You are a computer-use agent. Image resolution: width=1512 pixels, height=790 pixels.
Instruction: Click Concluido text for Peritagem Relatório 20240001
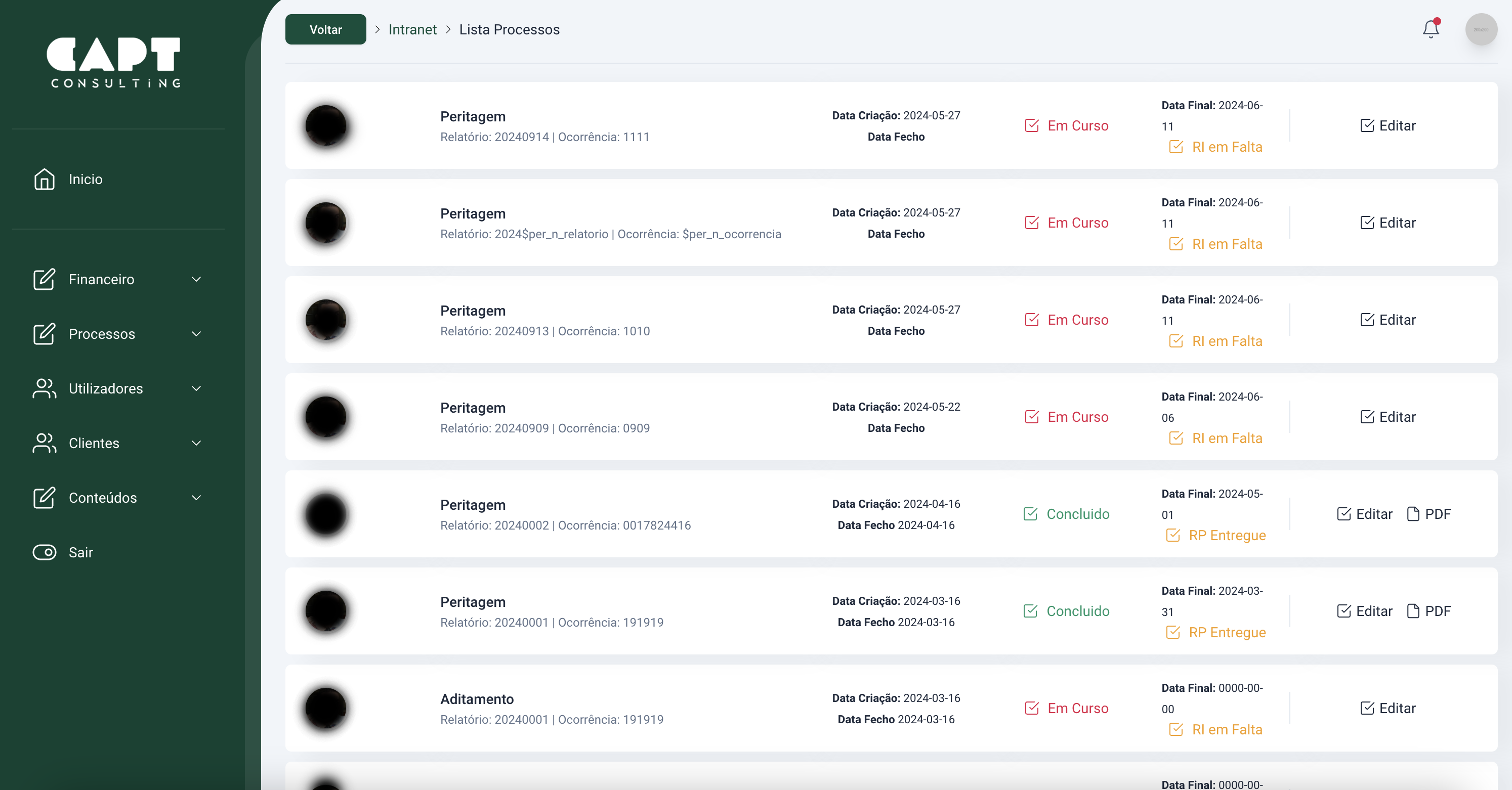coord(1078,611)
